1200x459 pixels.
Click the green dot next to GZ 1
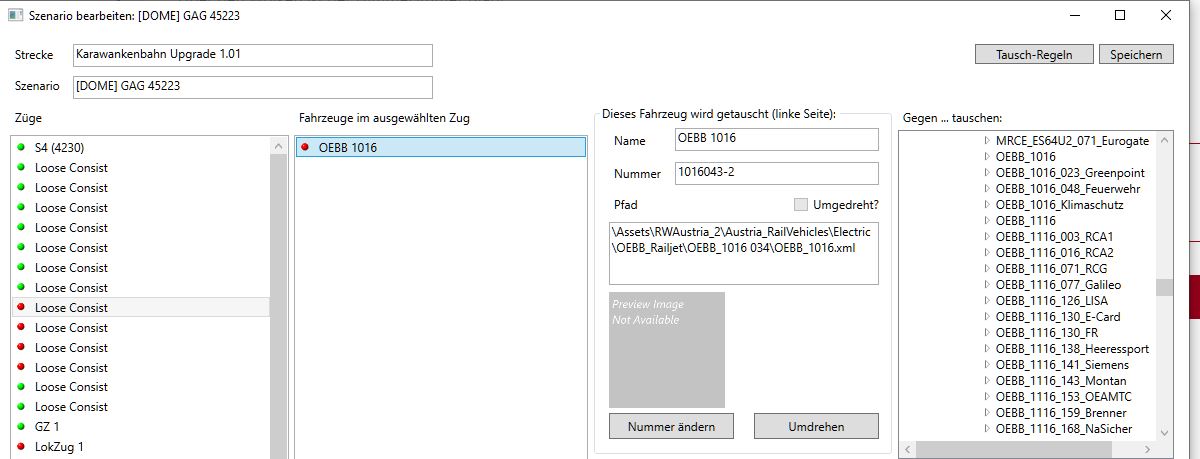coord(20,427)
